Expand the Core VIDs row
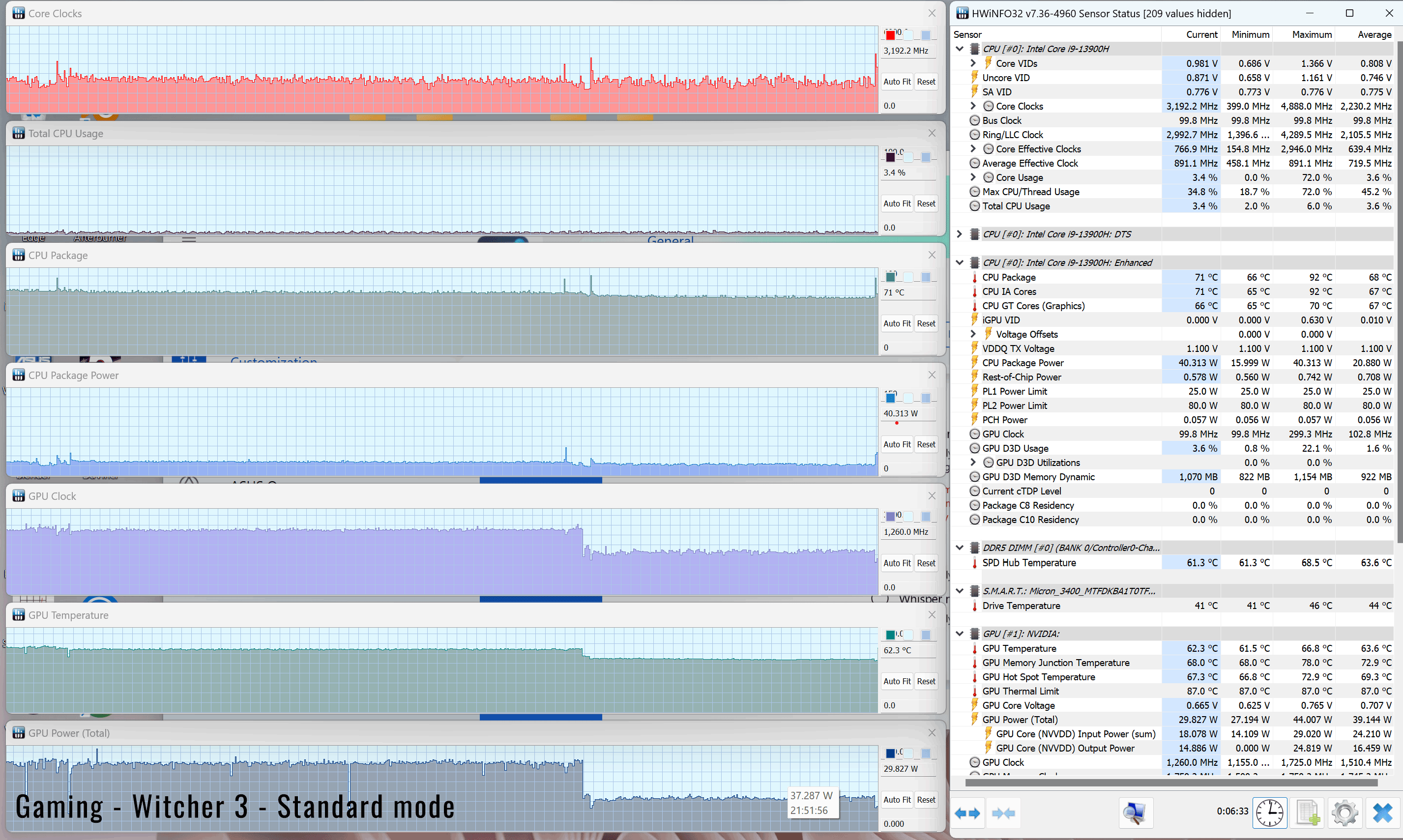Image resolution: width=1403 pixels, height=840 pixels. pyautogui.click(x=973, y=63)
